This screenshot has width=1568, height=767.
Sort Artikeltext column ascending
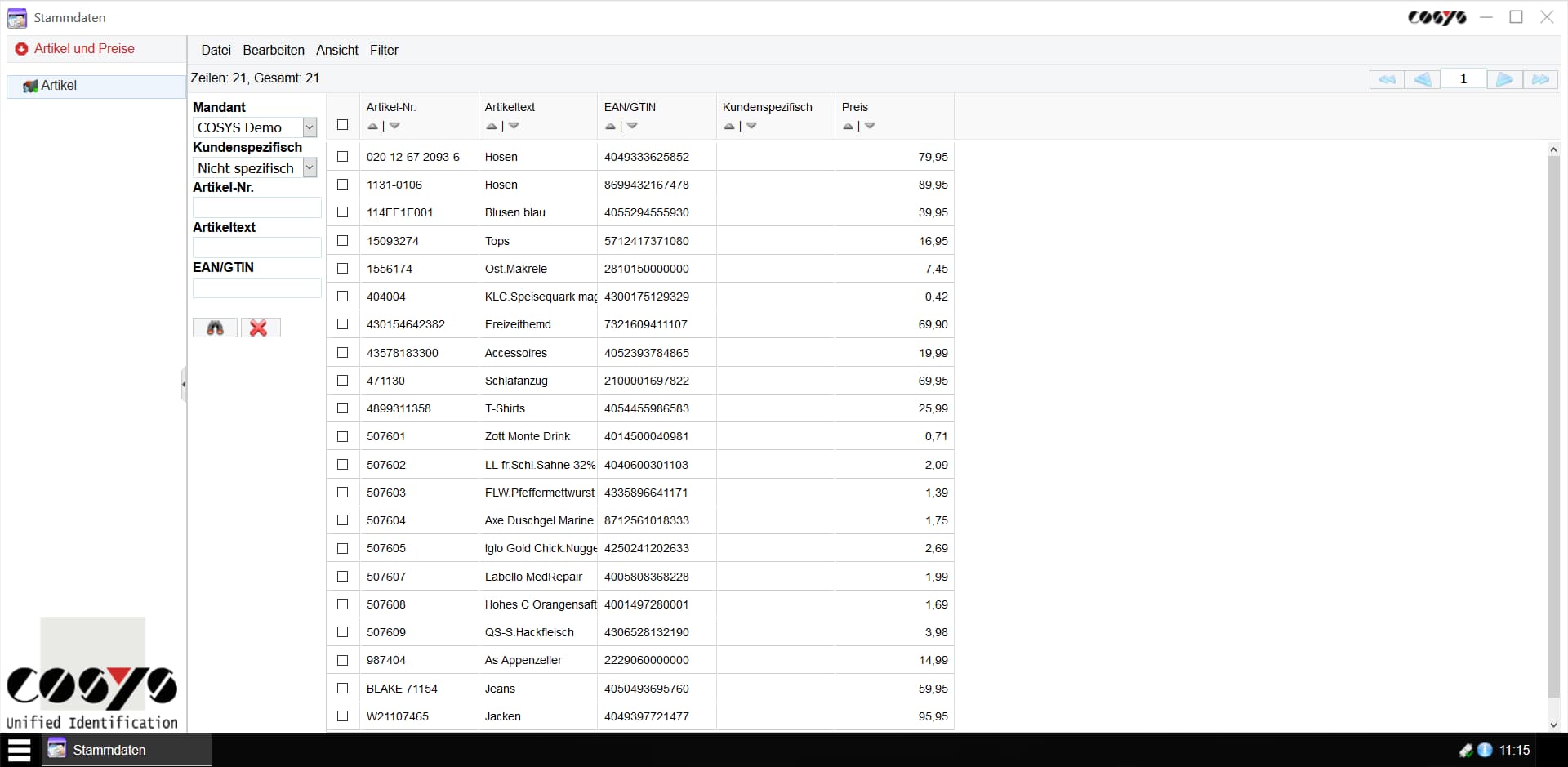point(491,126)
